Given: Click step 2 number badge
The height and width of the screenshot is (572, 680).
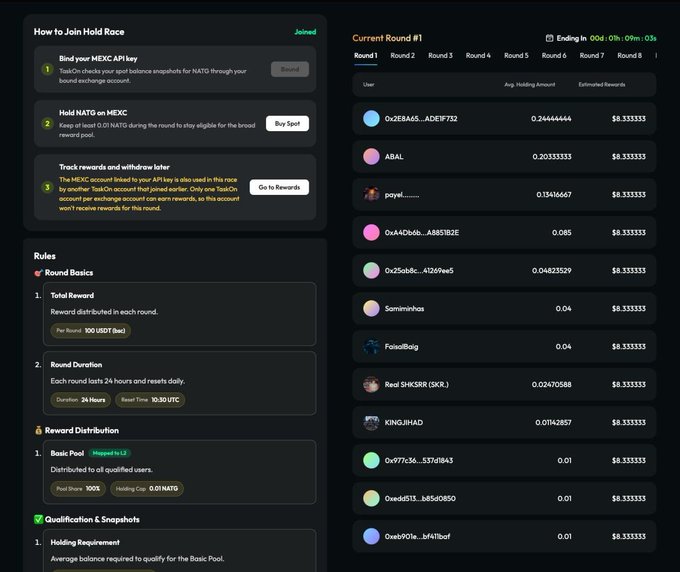Looking at the screenshot, I should [47, 124].
